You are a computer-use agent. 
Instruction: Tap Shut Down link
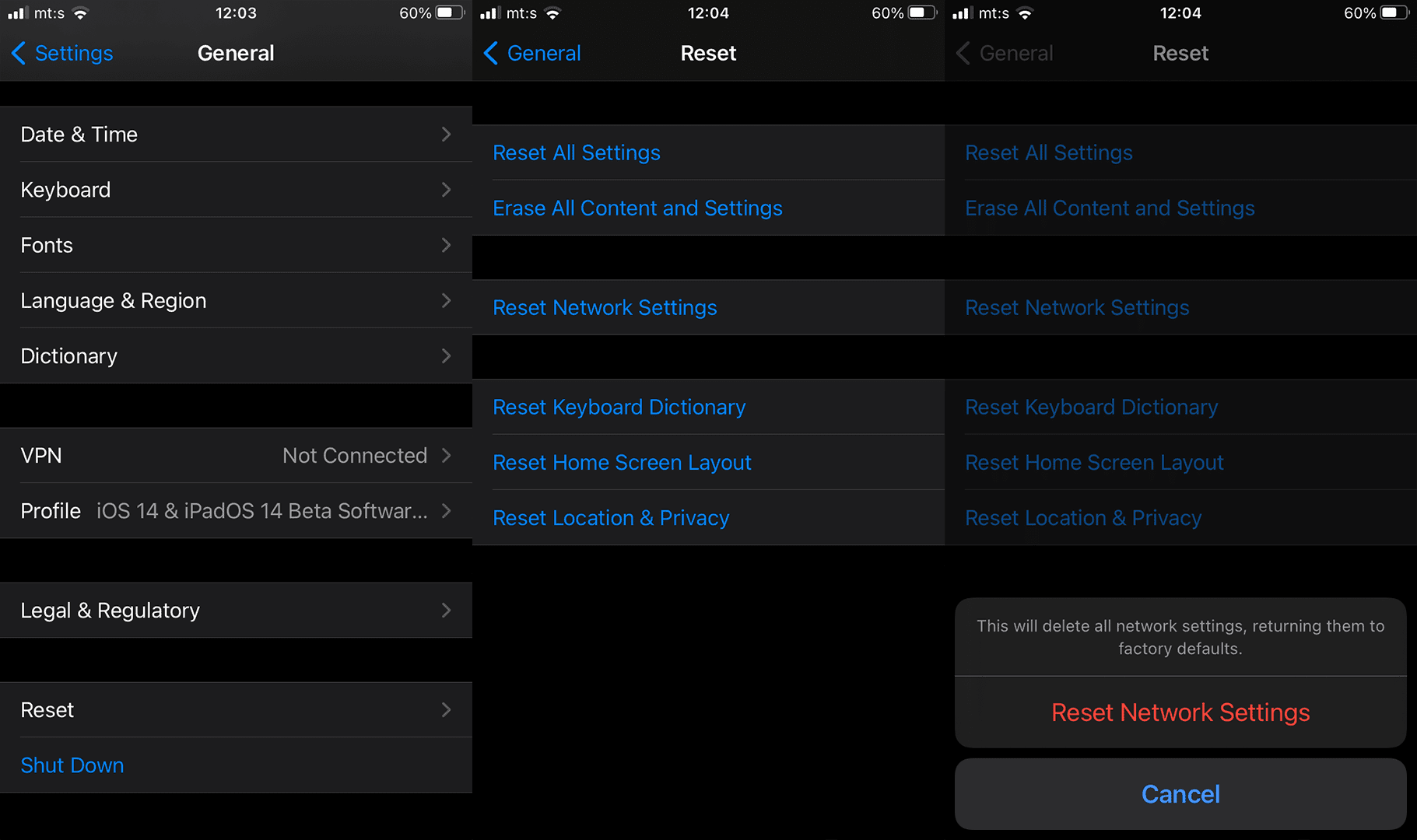[72, 765]
